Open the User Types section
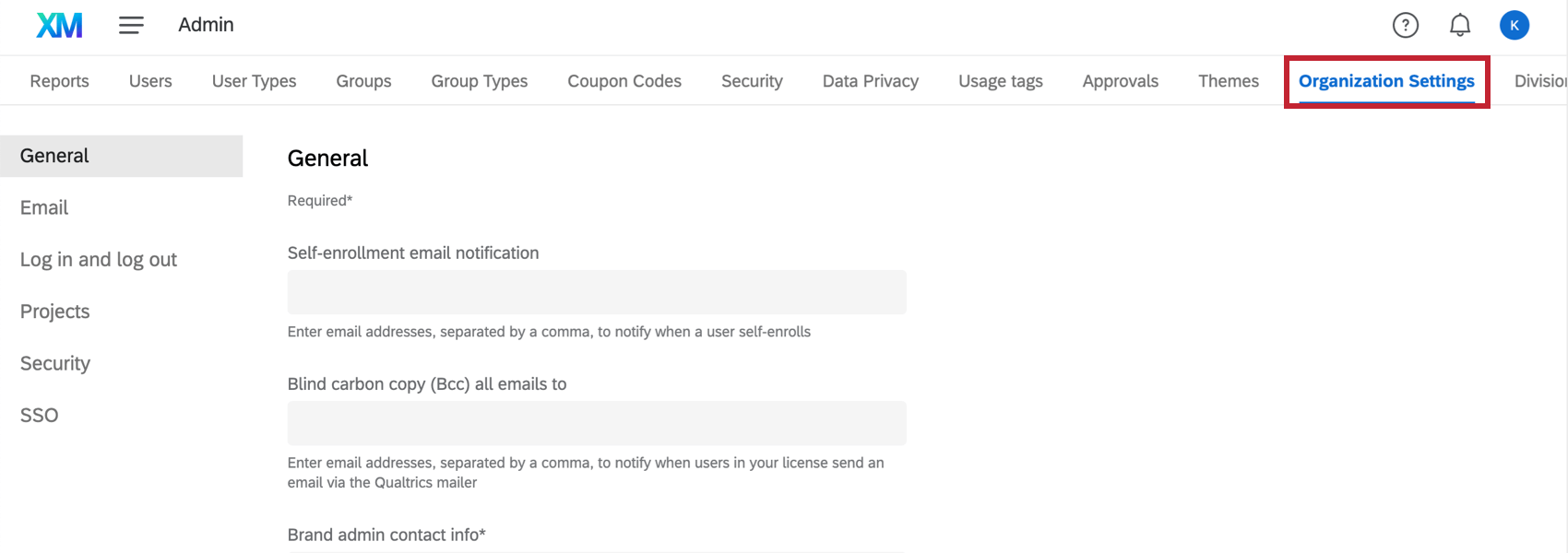 point(254,81)
